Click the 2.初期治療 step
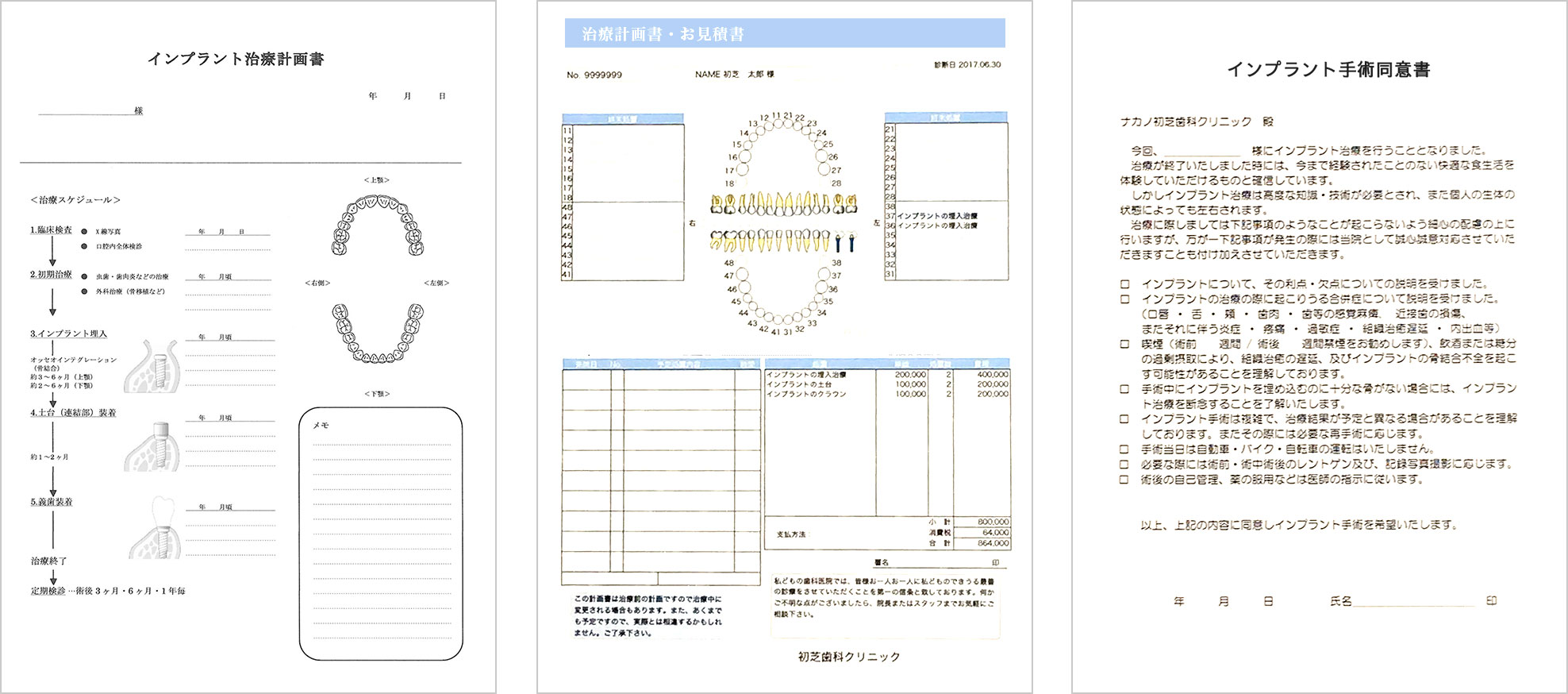This screenshot has width=1568, height=694. point(51,275)
